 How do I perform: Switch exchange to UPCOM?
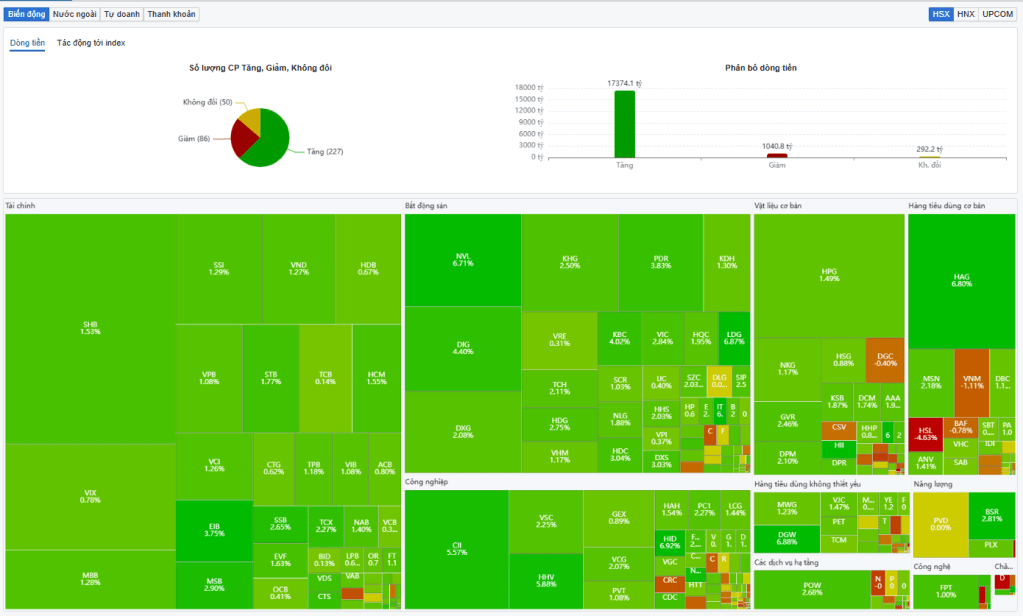[997, 14]
